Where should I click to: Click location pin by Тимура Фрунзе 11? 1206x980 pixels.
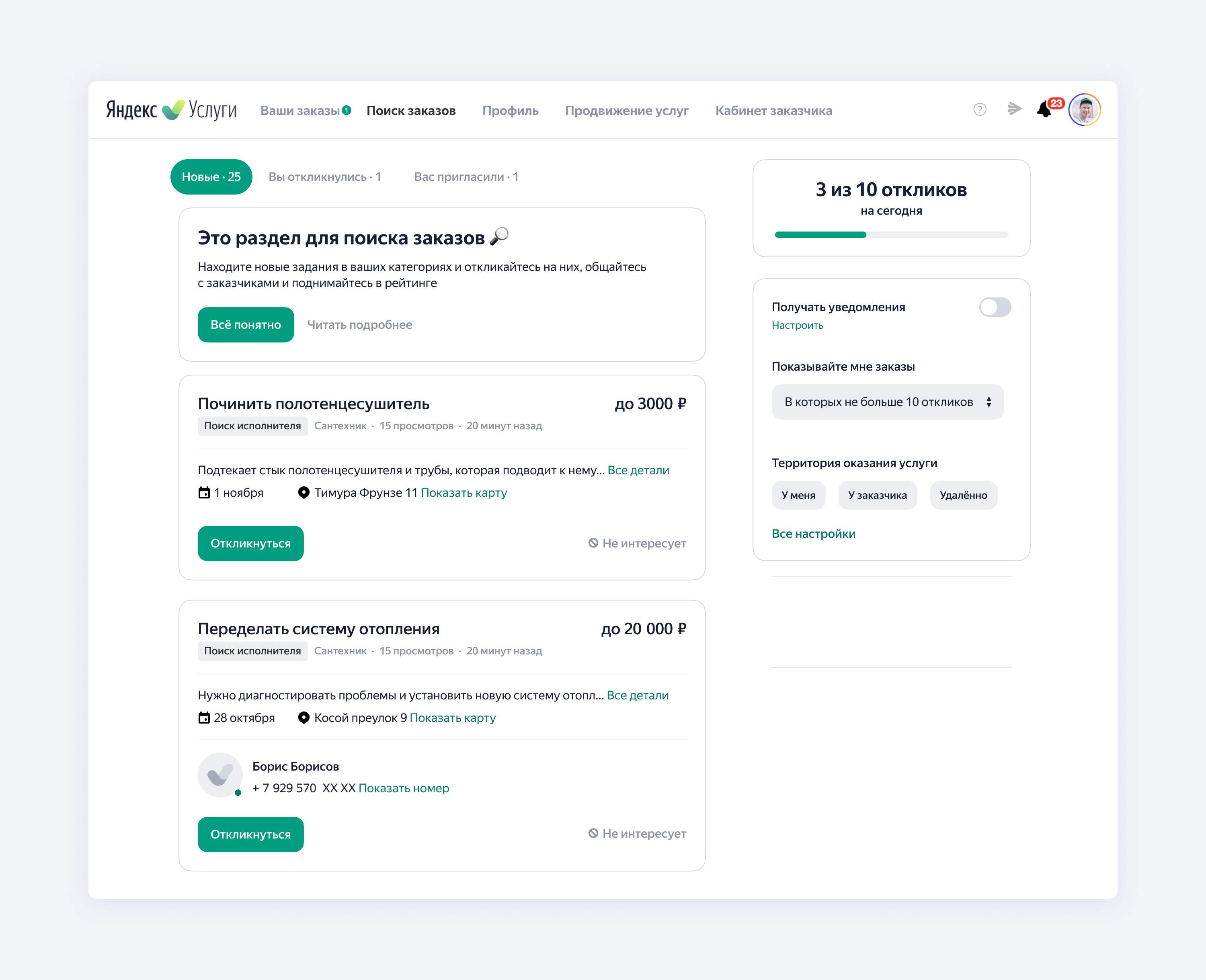point(304,493)
